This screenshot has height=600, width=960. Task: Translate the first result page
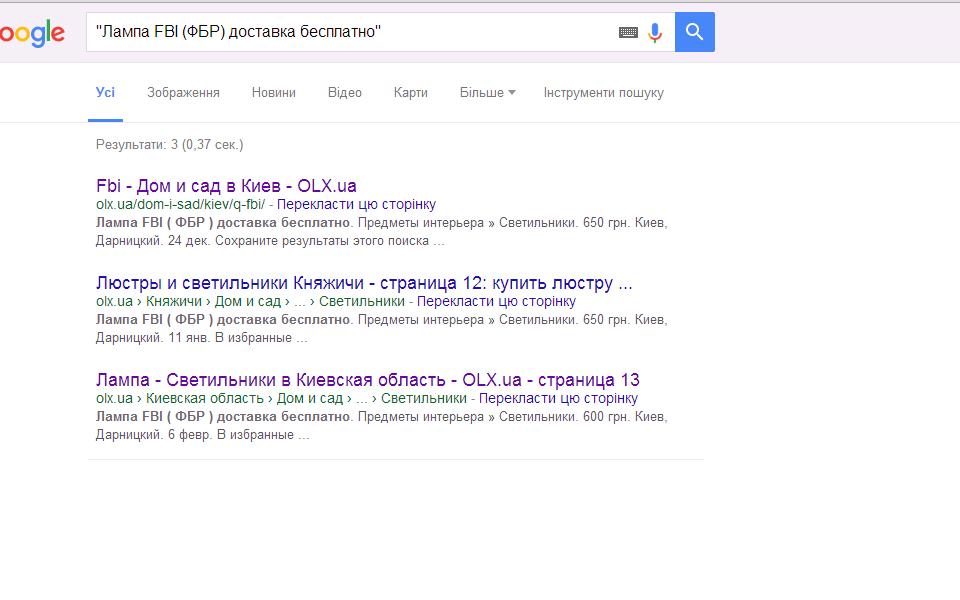(x=356, y=204)
